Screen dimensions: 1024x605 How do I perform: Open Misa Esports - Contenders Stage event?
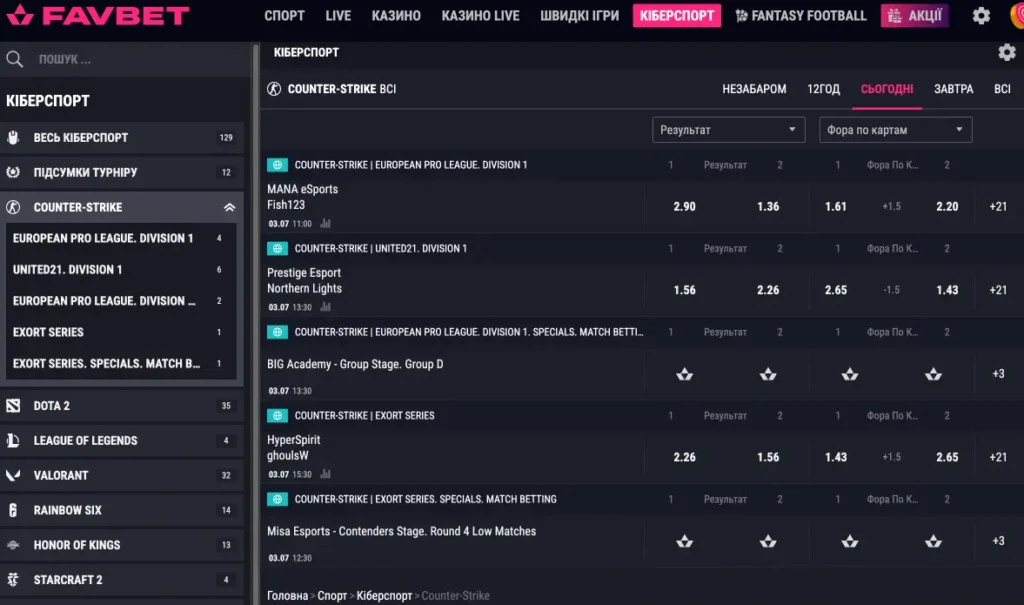(401, 532)
